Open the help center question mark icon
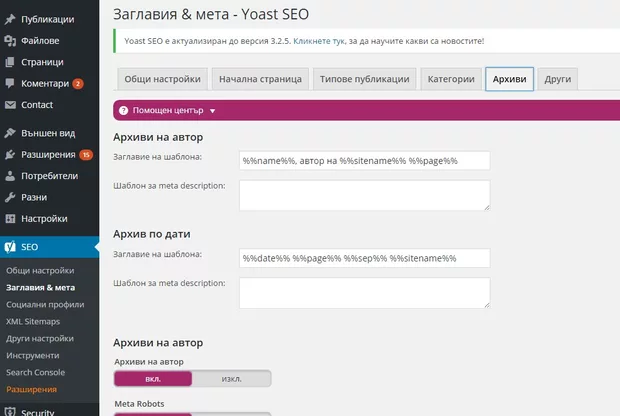Viewport: 620px width, 416px height. tap(123, 110)
